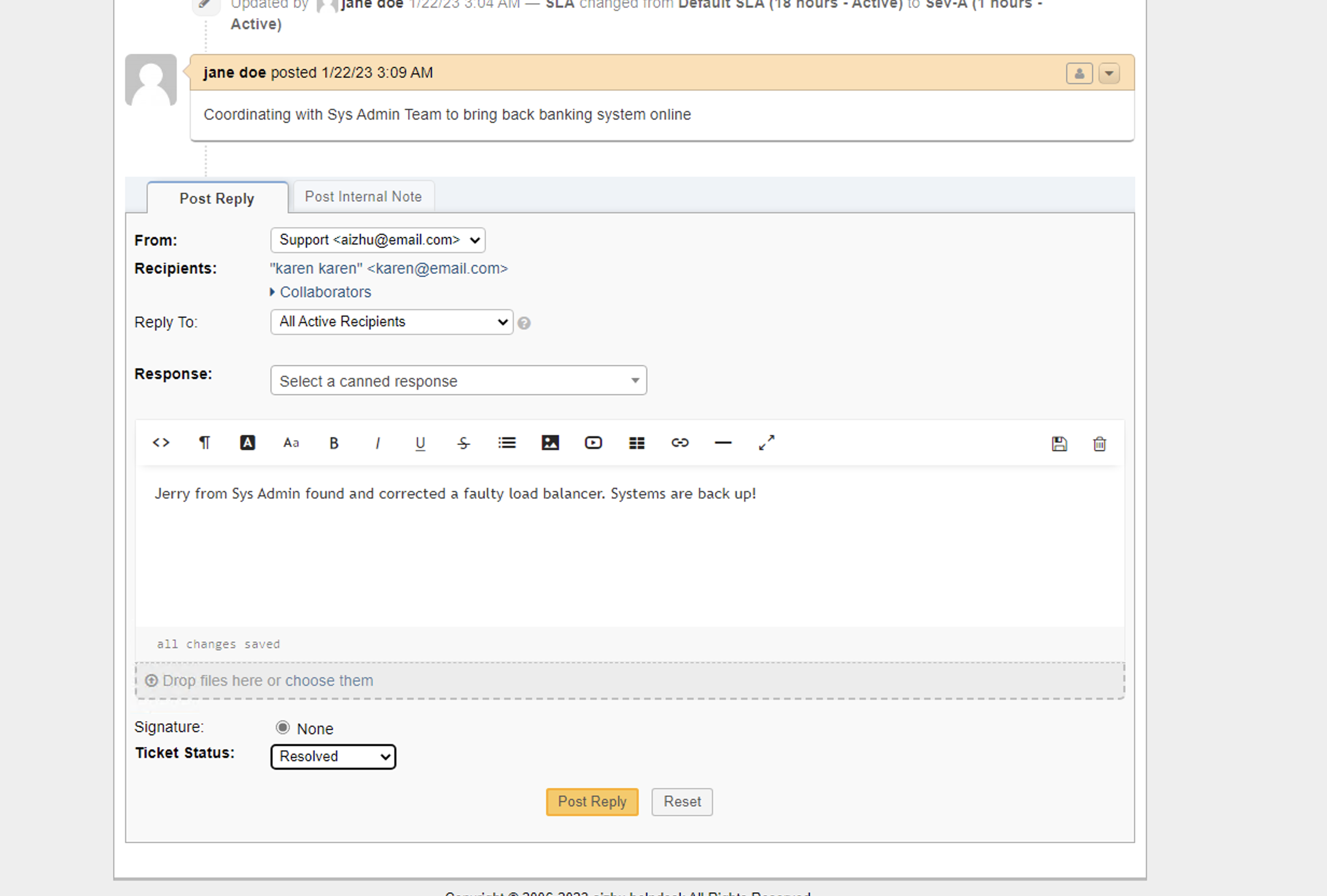The width and height of the screenshot is (1327, 896).
Task: Delete draft using trash icon
Action: (x=1099, y=444)
